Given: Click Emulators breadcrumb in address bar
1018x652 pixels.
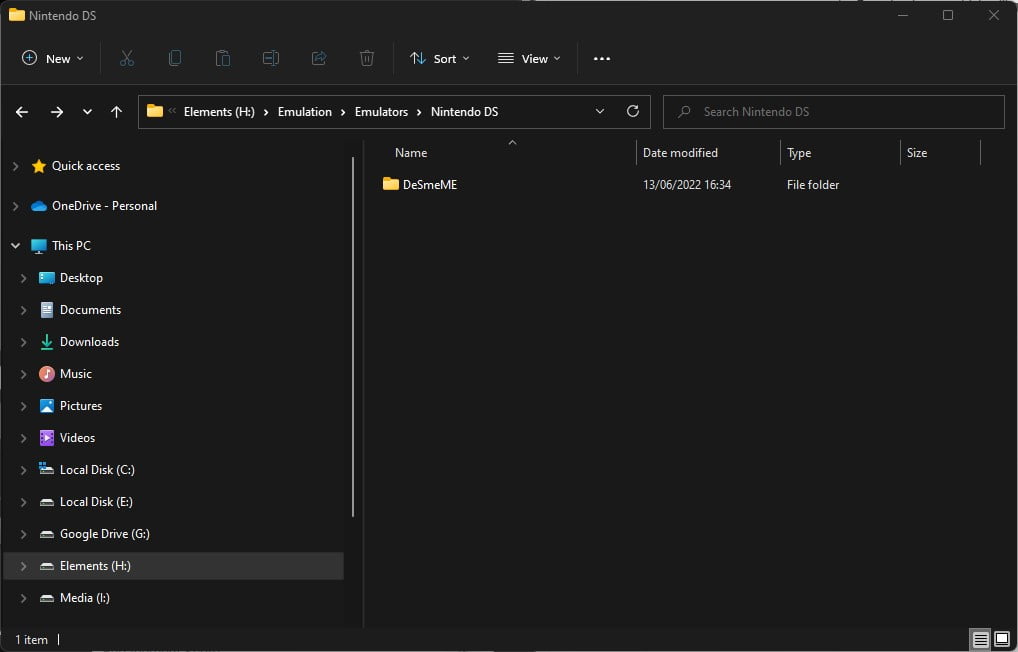Looking at the screenshot, I should click(x=381, y=112).
